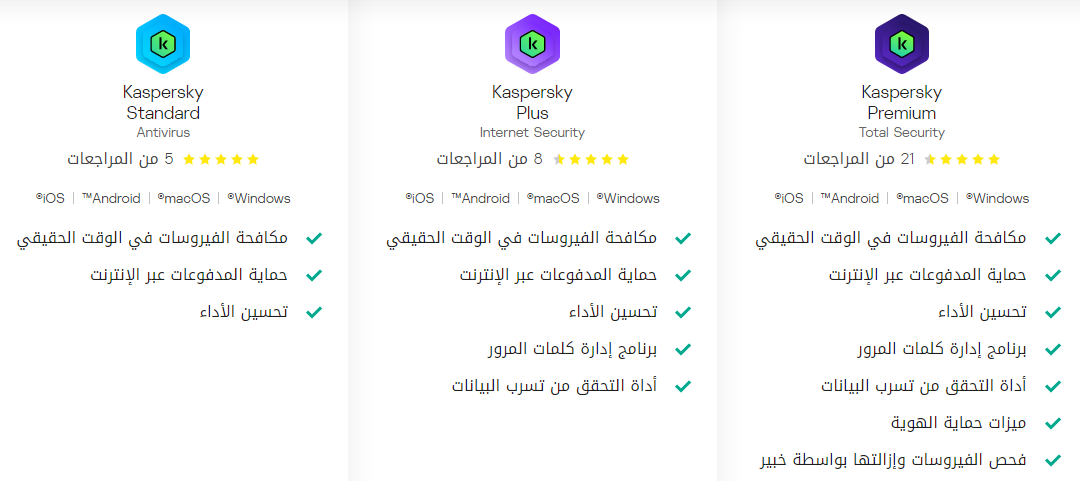Click the blue Kaspersky Standard hexagon logo
Screen dimensions: 1080x481
pos(163,44)
